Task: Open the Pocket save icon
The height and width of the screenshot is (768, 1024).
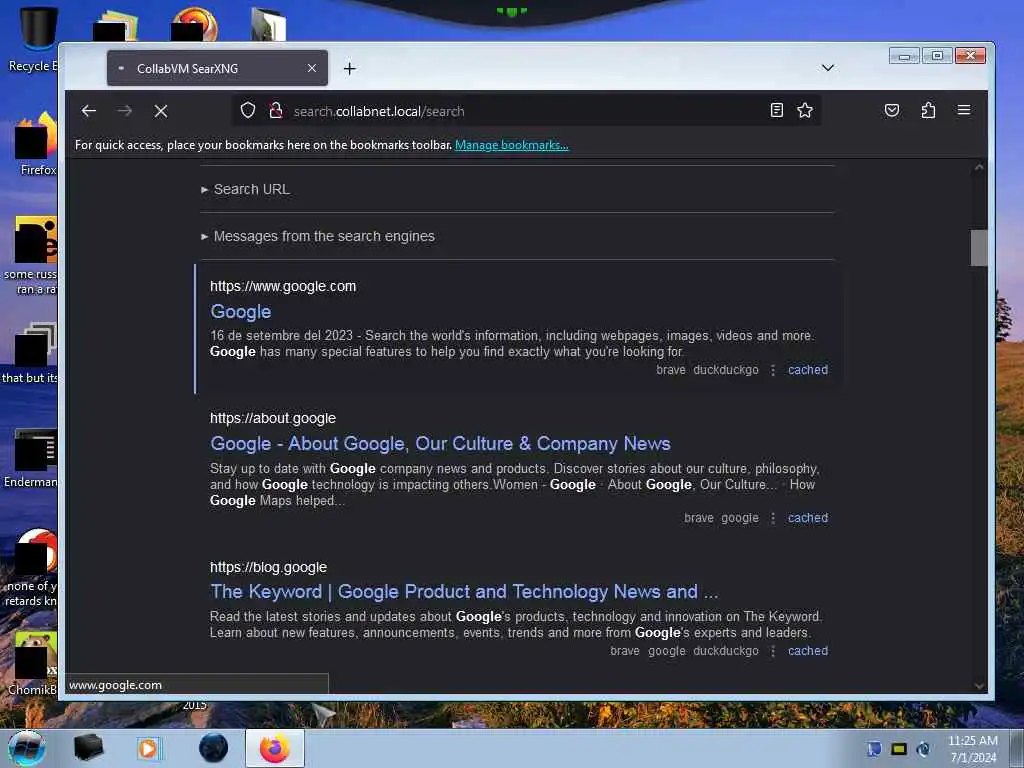Action: coord(891,110)
